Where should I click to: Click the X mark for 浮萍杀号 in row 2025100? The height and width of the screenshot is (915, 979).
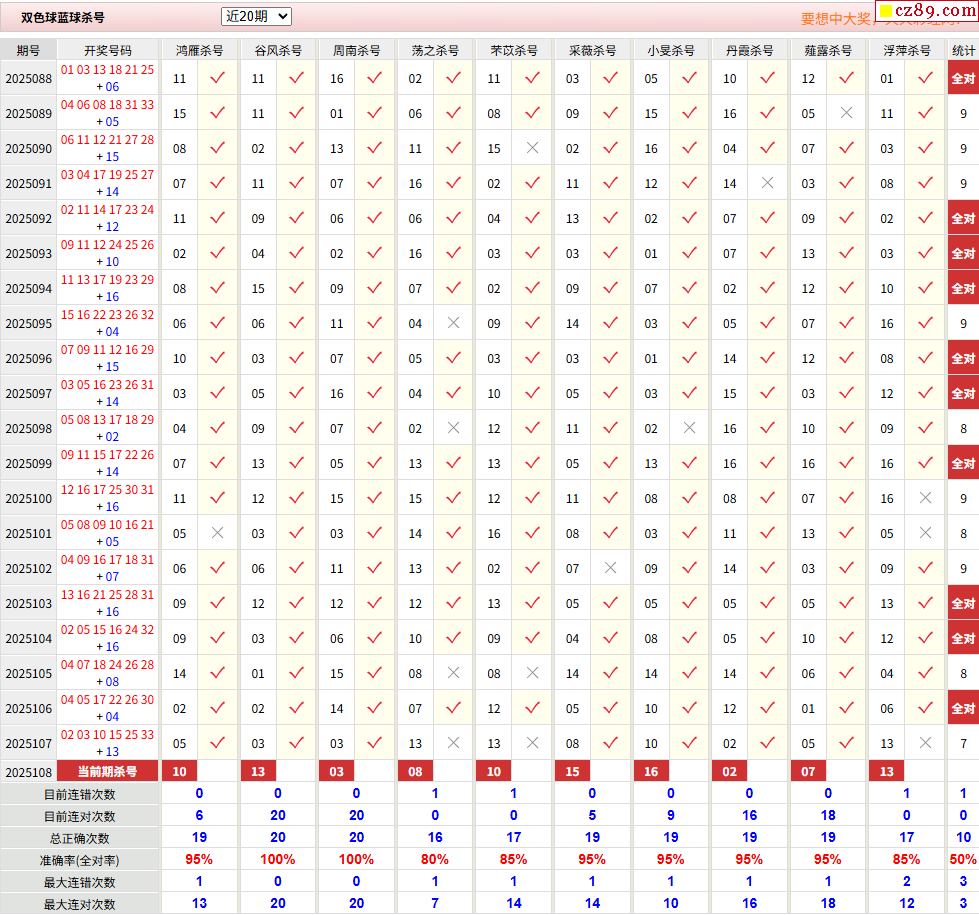click(925, 498)
